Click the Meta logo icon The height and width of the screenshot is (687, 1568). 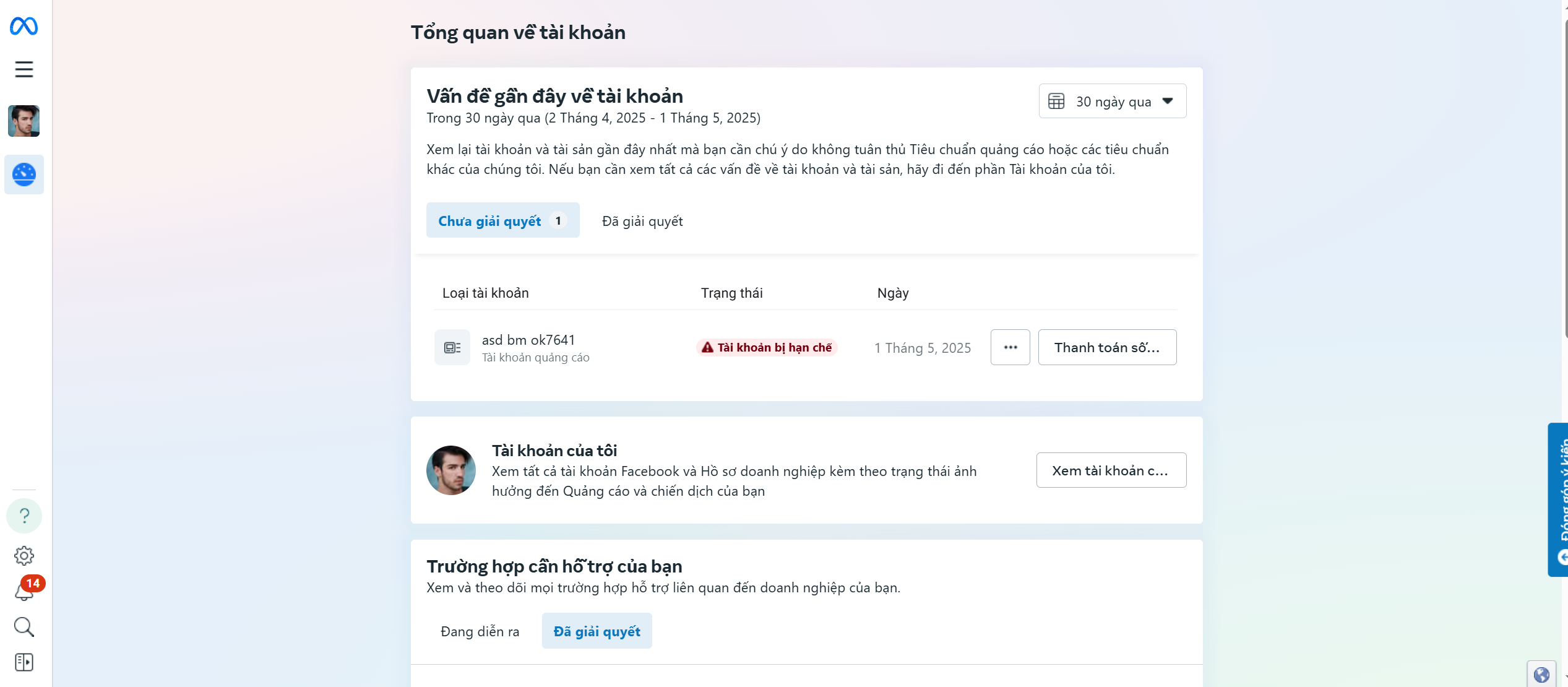pos(24,26)
